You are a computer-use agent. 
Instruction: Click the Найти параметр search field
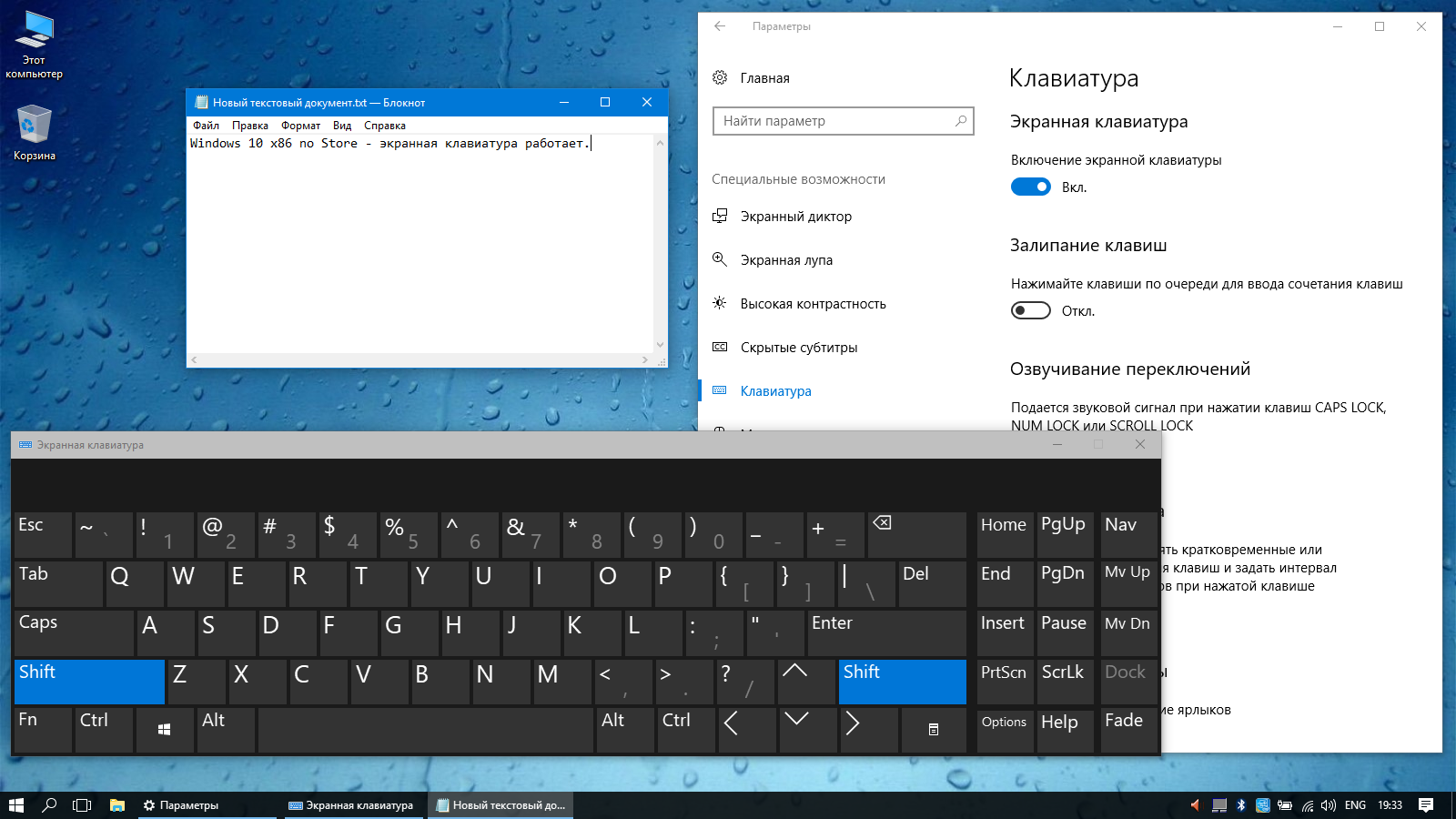click(843, 121)
